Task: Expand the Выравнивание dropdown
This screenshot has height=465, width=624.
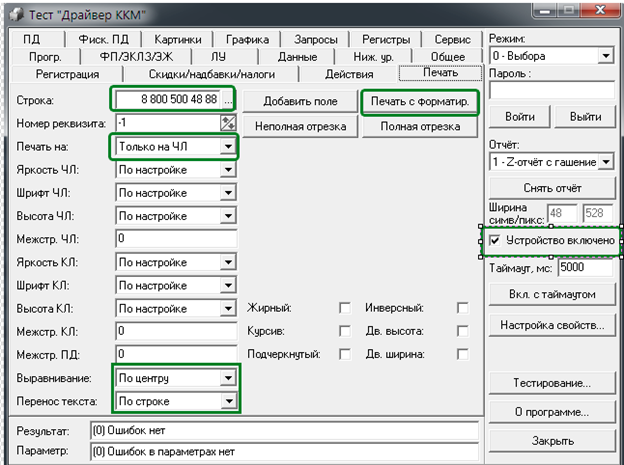Action: [229, 378]
